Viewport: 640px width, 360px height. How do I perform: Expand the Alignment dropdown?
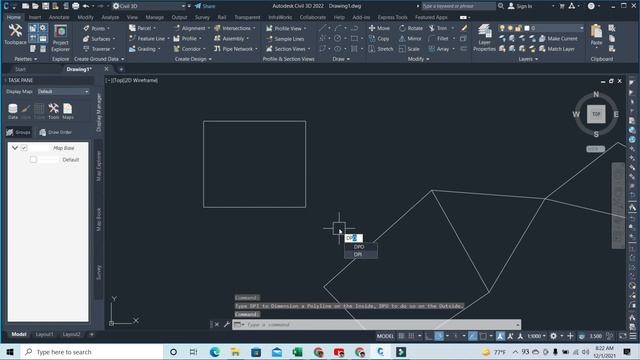209,28
